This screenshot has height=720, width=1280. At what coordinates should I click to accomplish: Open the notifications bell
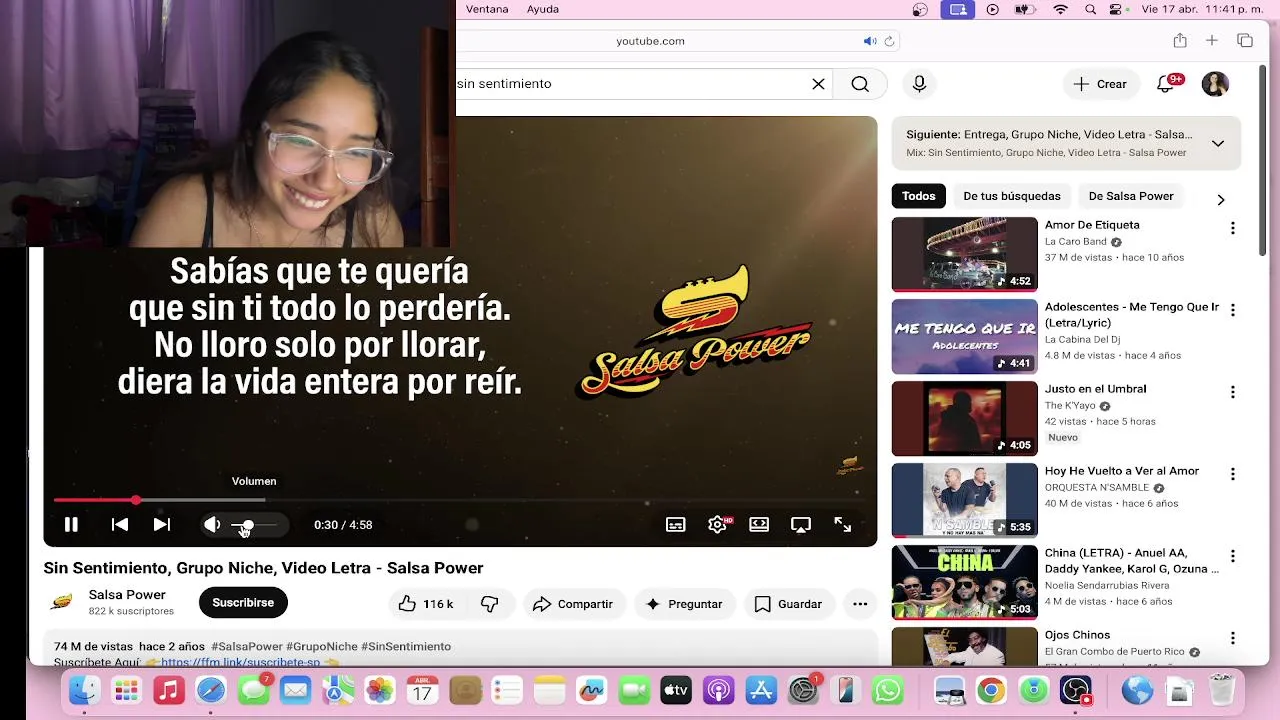(x=1166, y=84)
